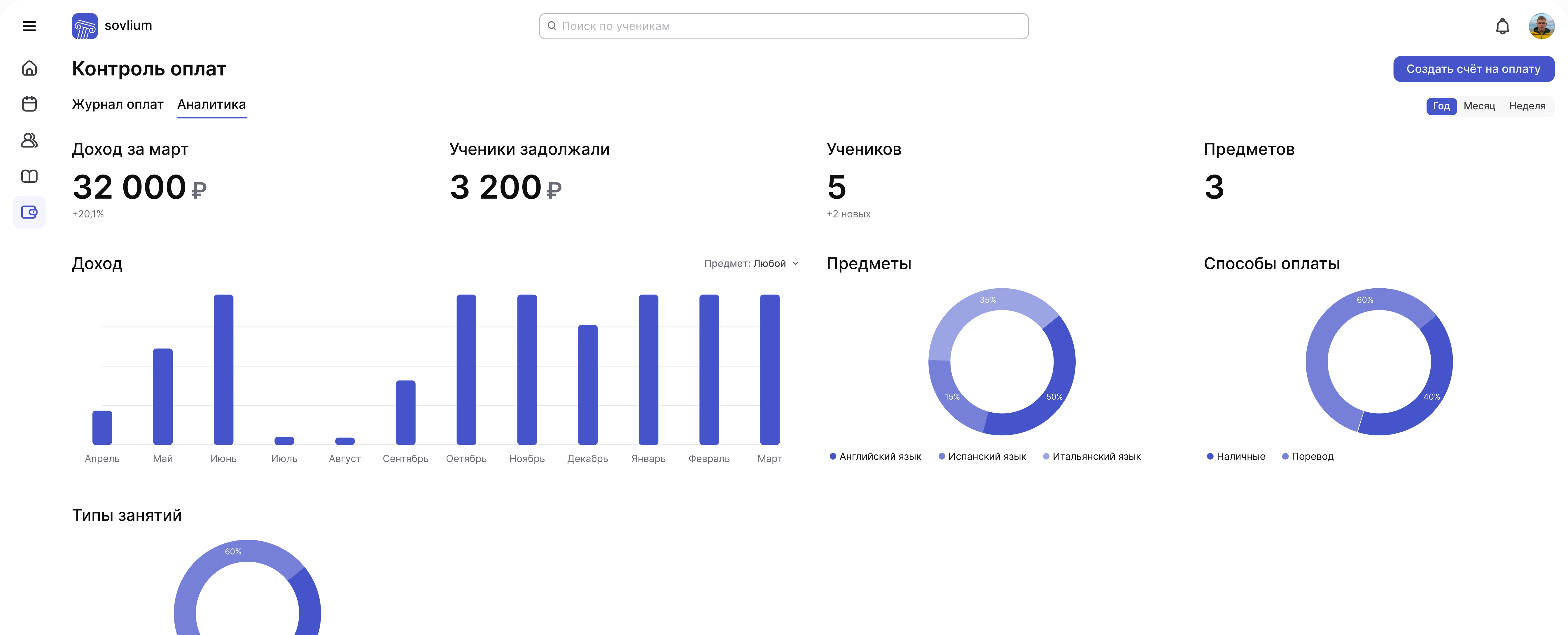Image resolution: width=1568 pixels, height=635 pixels.
Task: Select the Wallet payments sidebar icon
Action: tap(29, 212)
